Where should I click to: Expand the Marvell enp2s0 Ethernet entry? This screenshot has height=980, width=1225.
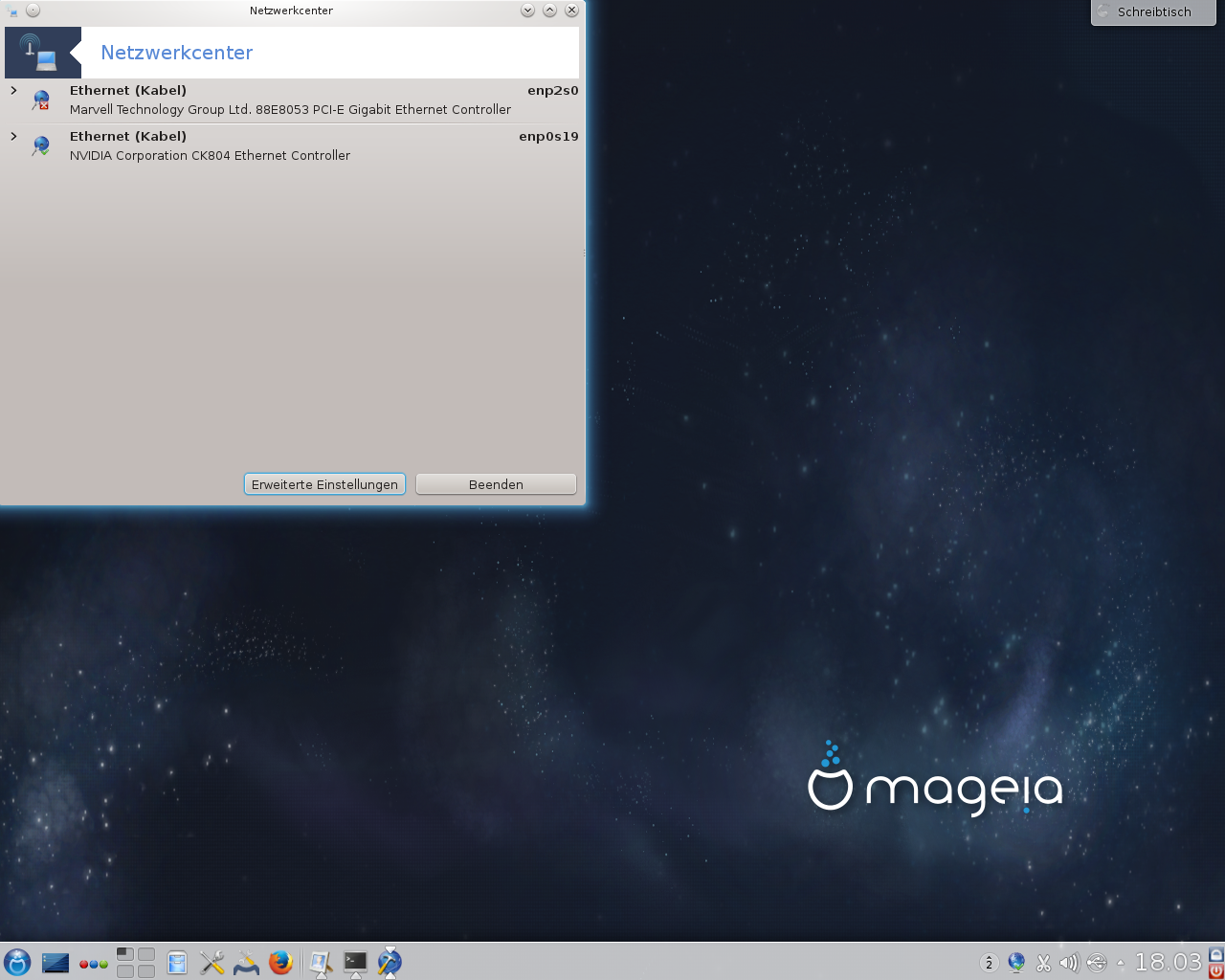13,90
